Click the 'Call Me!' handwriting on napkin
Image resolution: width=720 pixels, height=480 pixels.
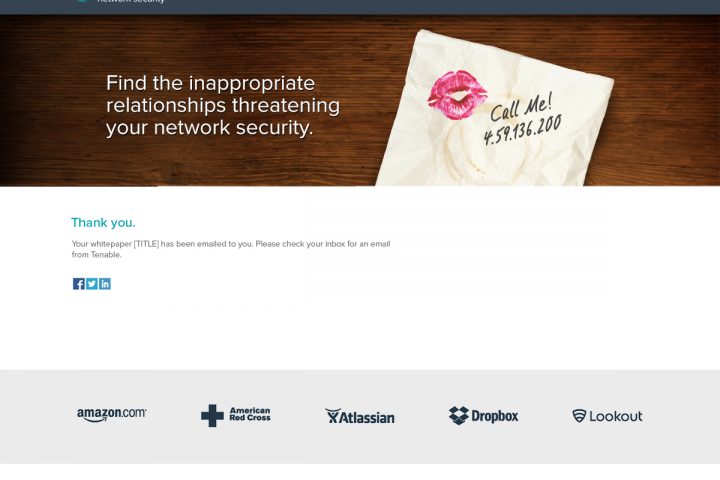point(521,107)
